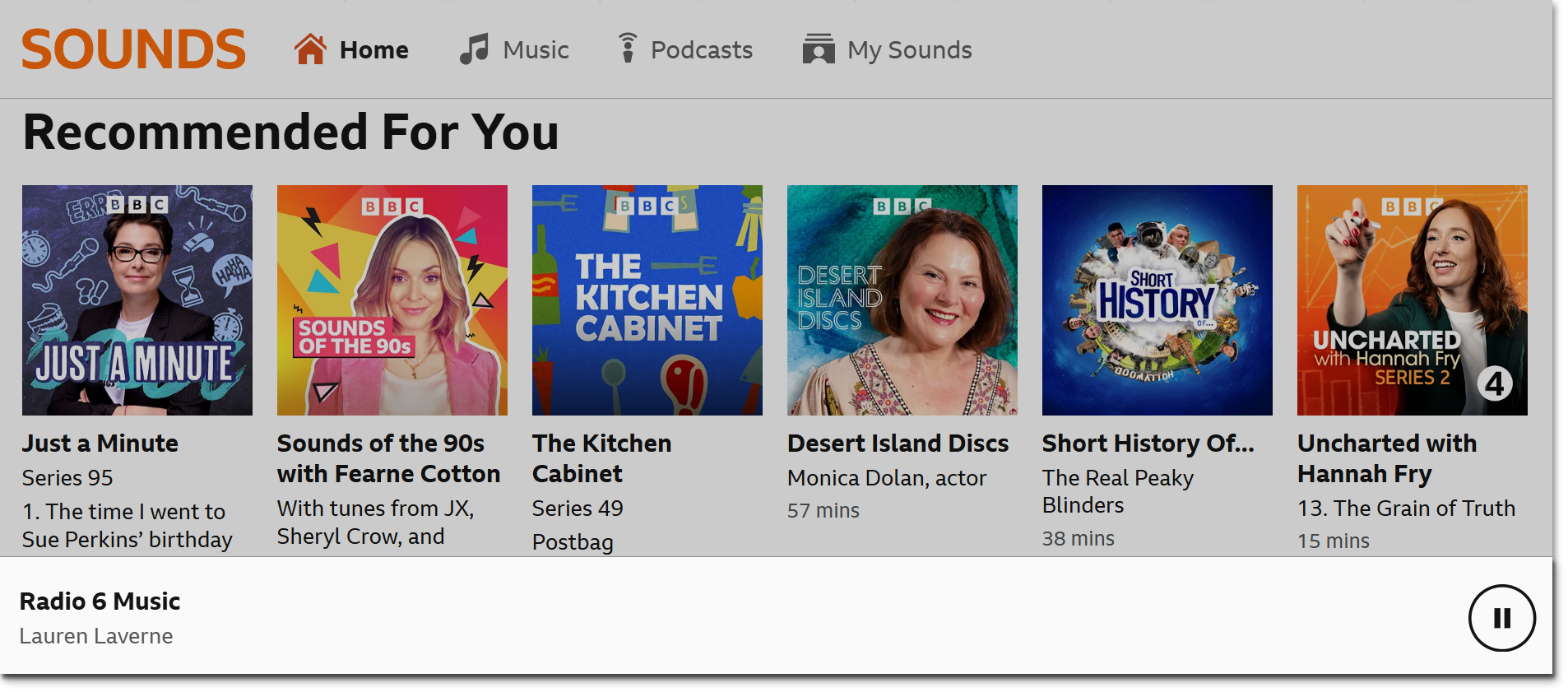Screen dimensions: 1568x692
Task: Open the Desert Island Discs episode with Monica Dolan
Action: tap(887, 478)
